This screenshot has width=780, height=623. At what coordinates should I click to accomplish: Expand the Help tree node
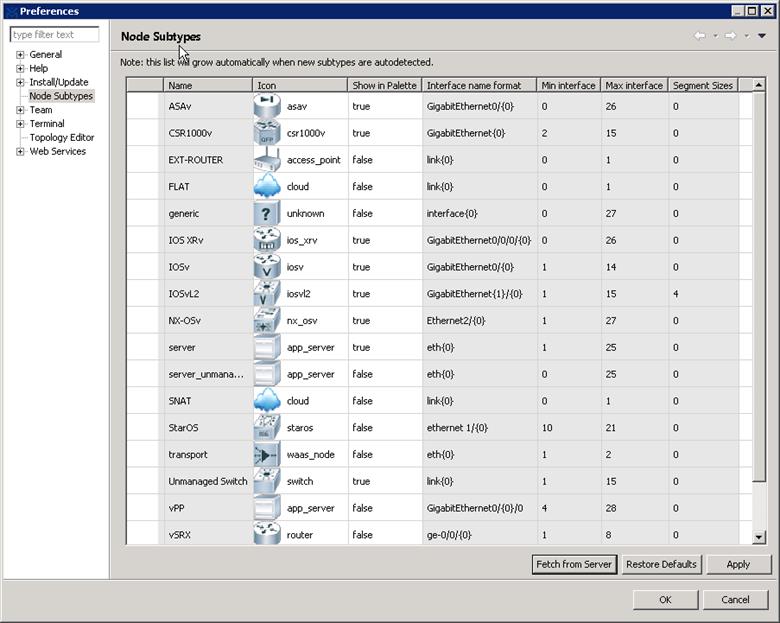click(20, 69)
